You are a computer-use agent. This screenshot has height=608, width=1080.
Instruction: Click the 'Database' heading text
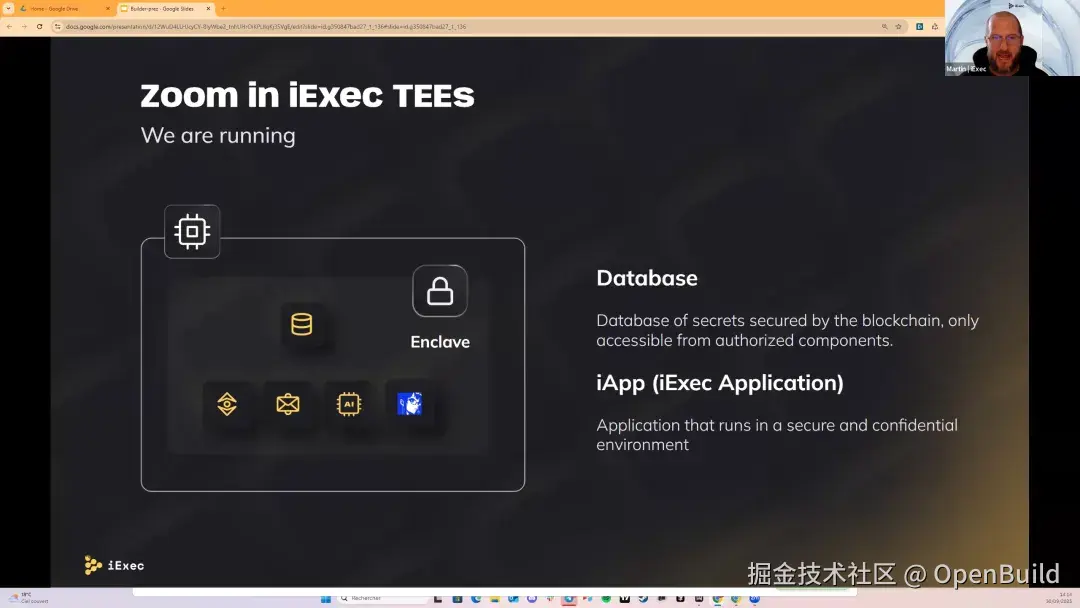click(x=647, y=278)
